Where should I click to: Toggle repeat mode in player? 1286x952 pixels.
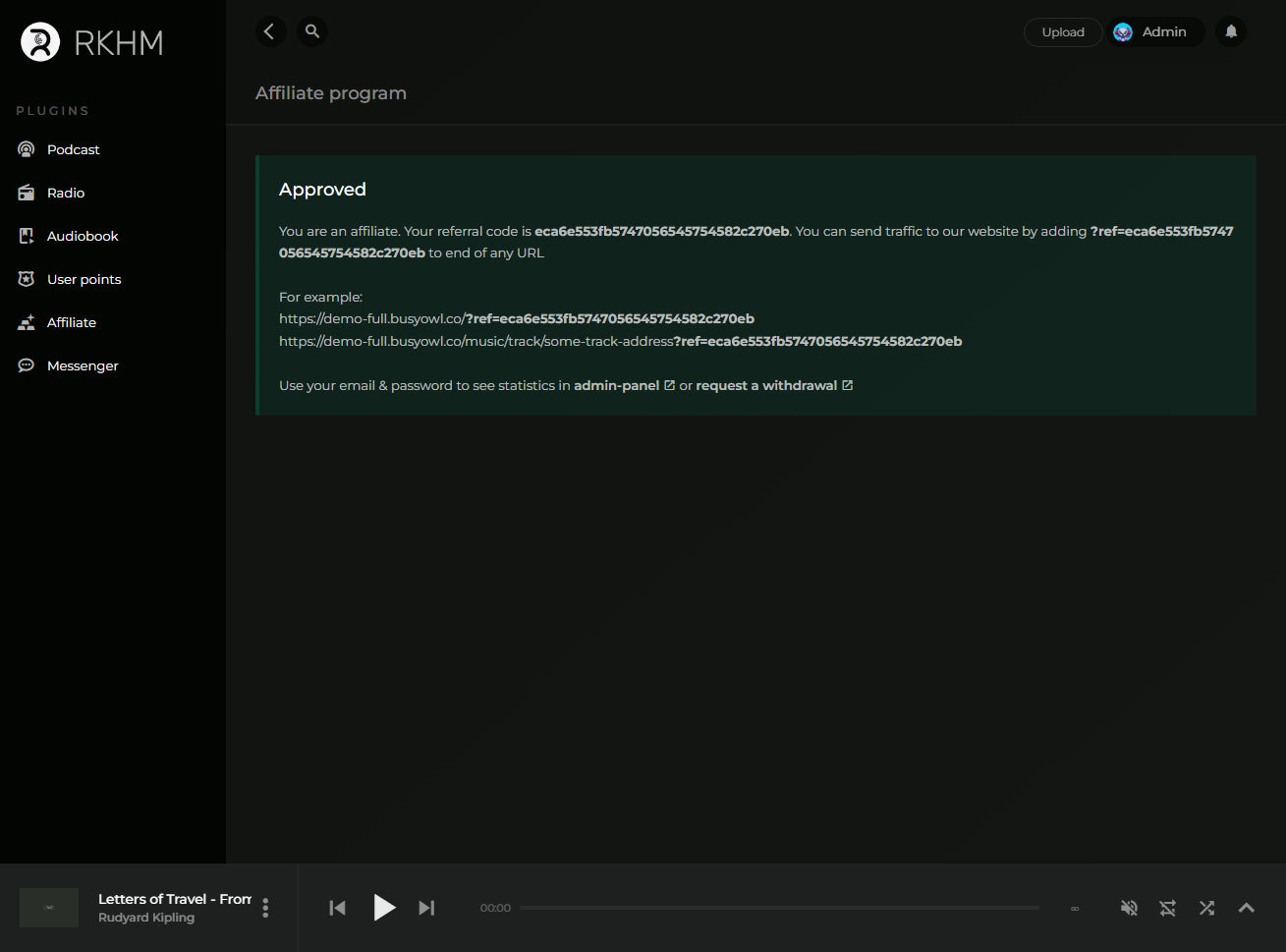1168,908
